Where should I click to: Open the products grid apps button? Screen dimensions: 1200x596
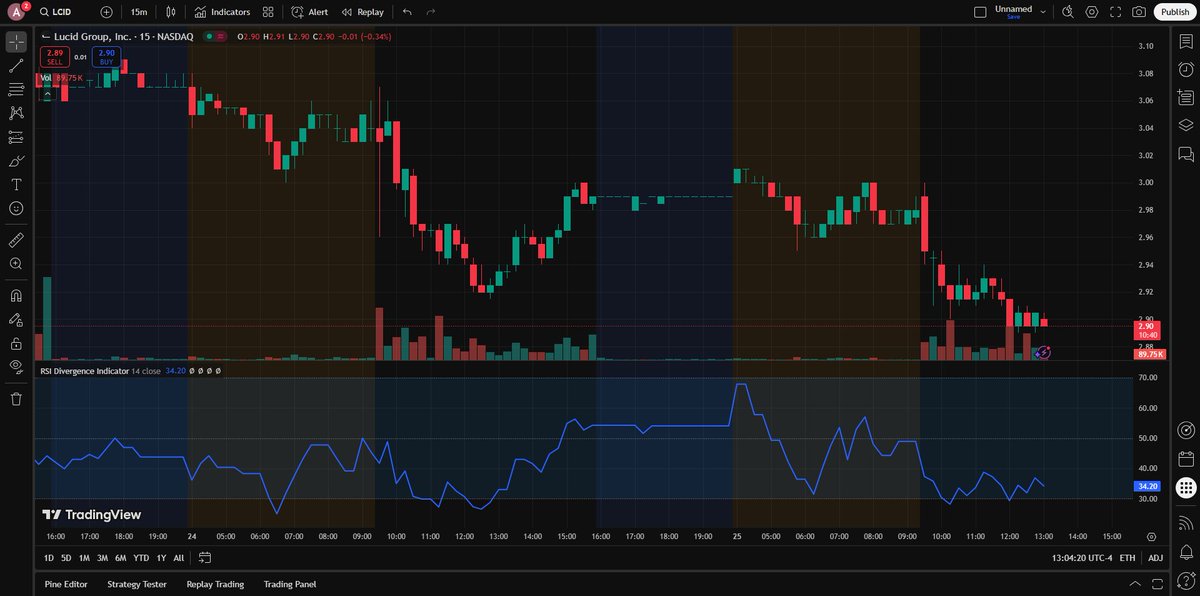[x=1186, y=488]
